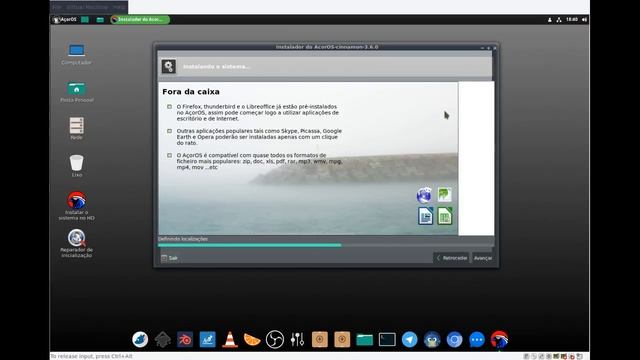Open the network applet in the panel
The width and height of the screenshot is (640, 360).
(559, 20)
